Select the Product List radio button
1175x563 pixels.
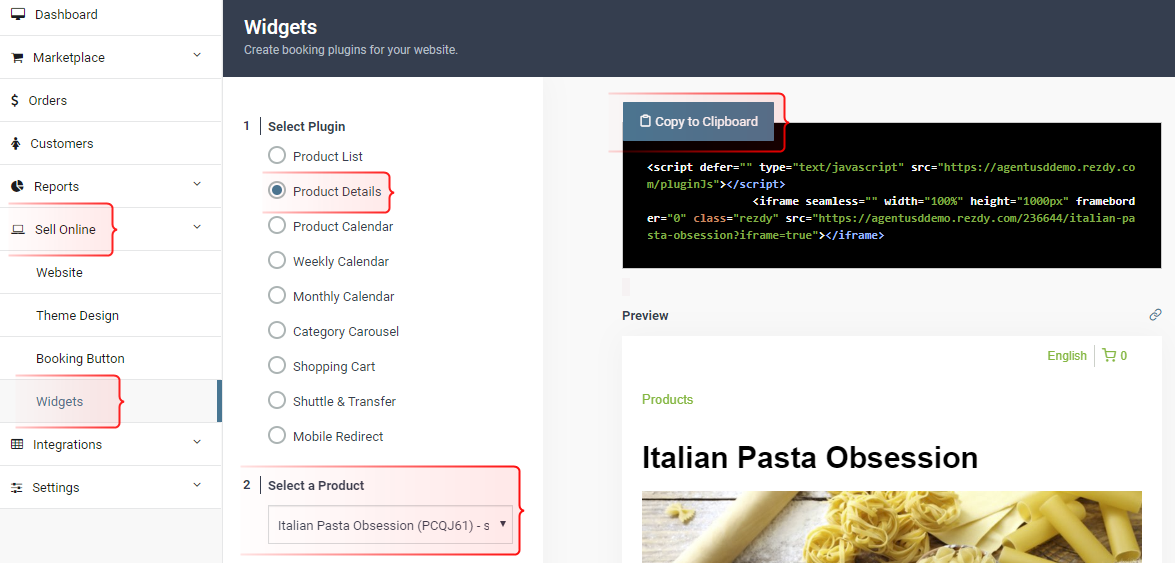(x=277, y=155)
